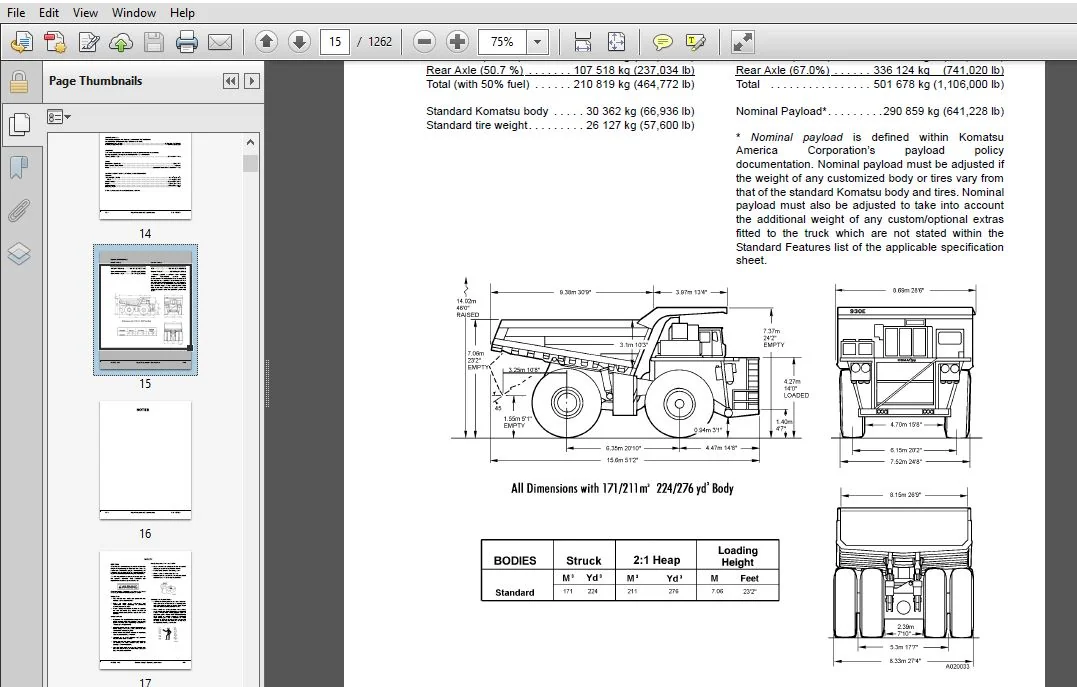Click the 'Loading Height' table header
1077x687 pixels.
point(738,556)
